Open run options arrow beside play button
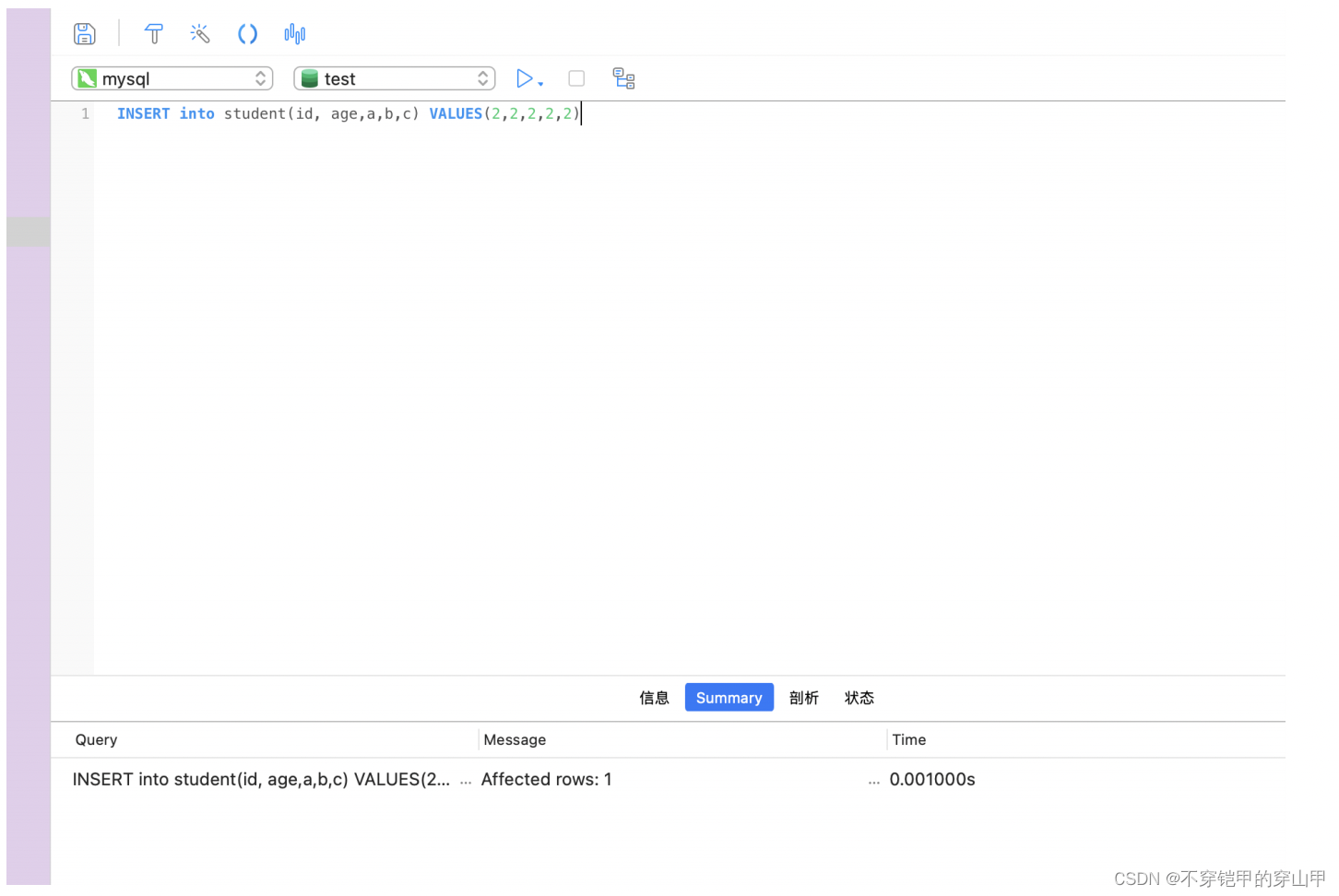 click(540, 84)
